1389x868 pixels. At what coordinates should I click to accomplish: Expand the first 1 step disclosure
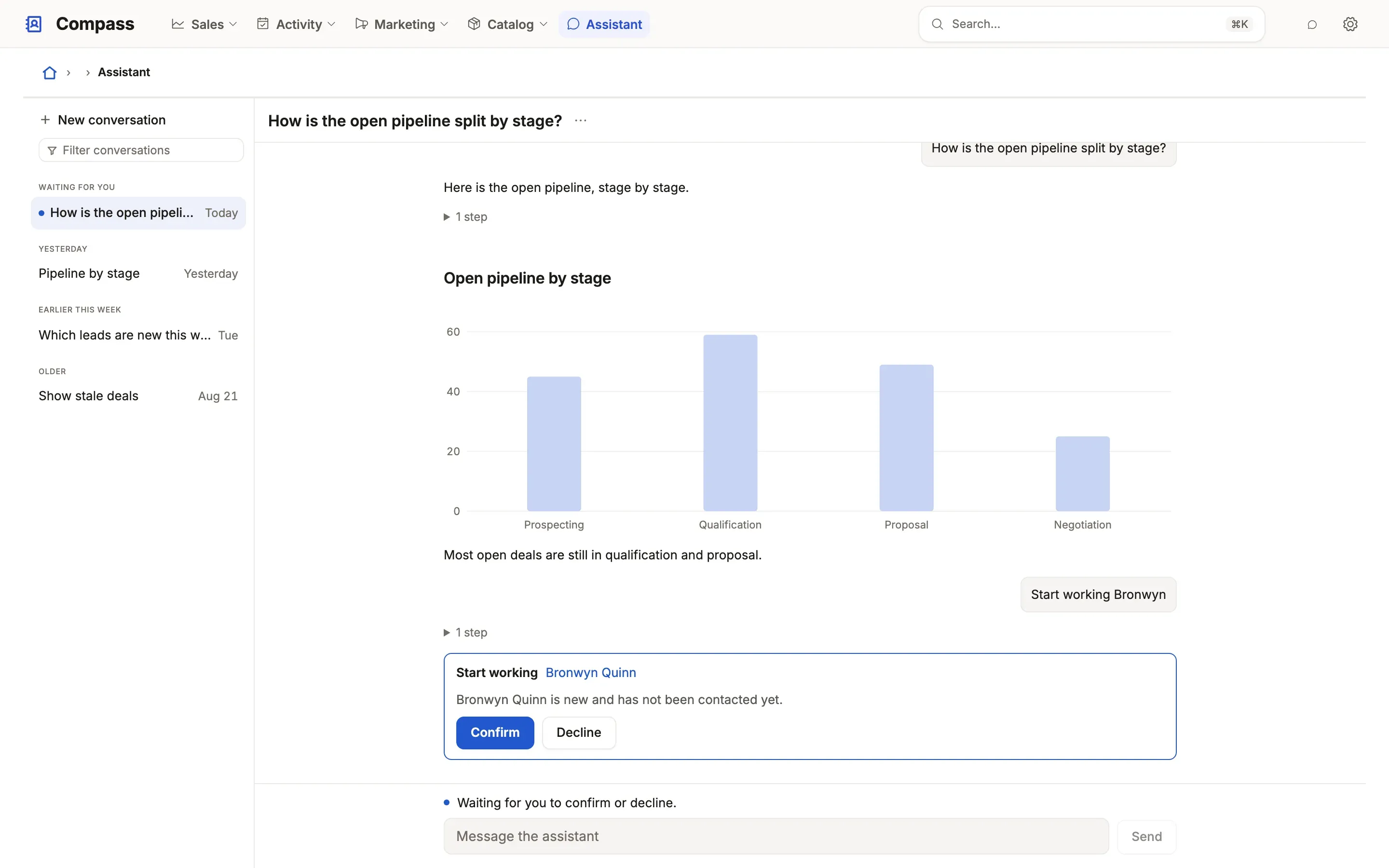(x=465, y=217)
